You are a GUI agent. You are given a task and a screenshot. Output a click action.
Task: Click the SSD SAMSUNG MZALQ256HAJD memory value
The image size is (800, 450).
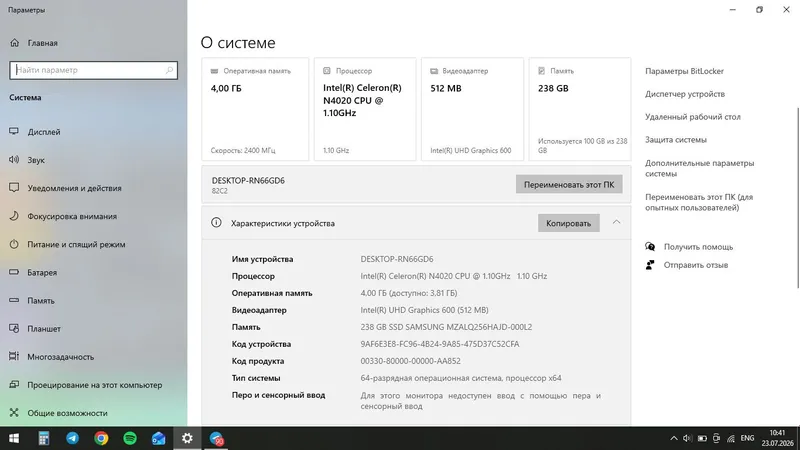click(x=446, y=327)
